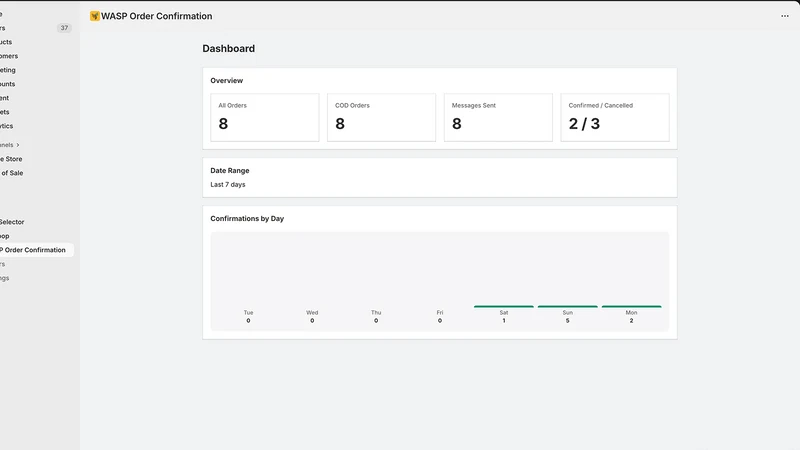Click the Monday bar in chart

pyautogui.click(x=632, y=307)
